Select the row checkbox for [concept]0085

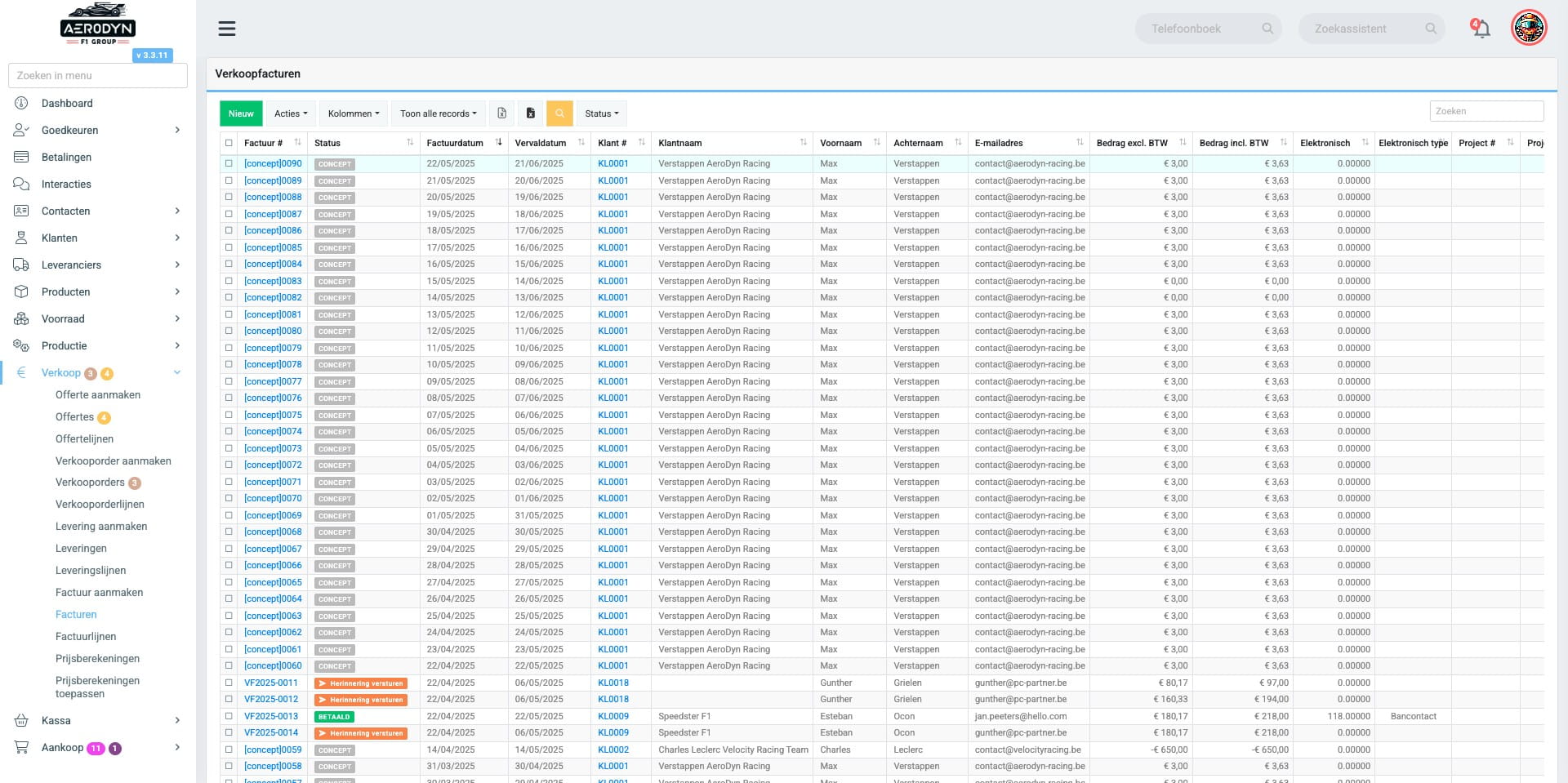point(229,247)
